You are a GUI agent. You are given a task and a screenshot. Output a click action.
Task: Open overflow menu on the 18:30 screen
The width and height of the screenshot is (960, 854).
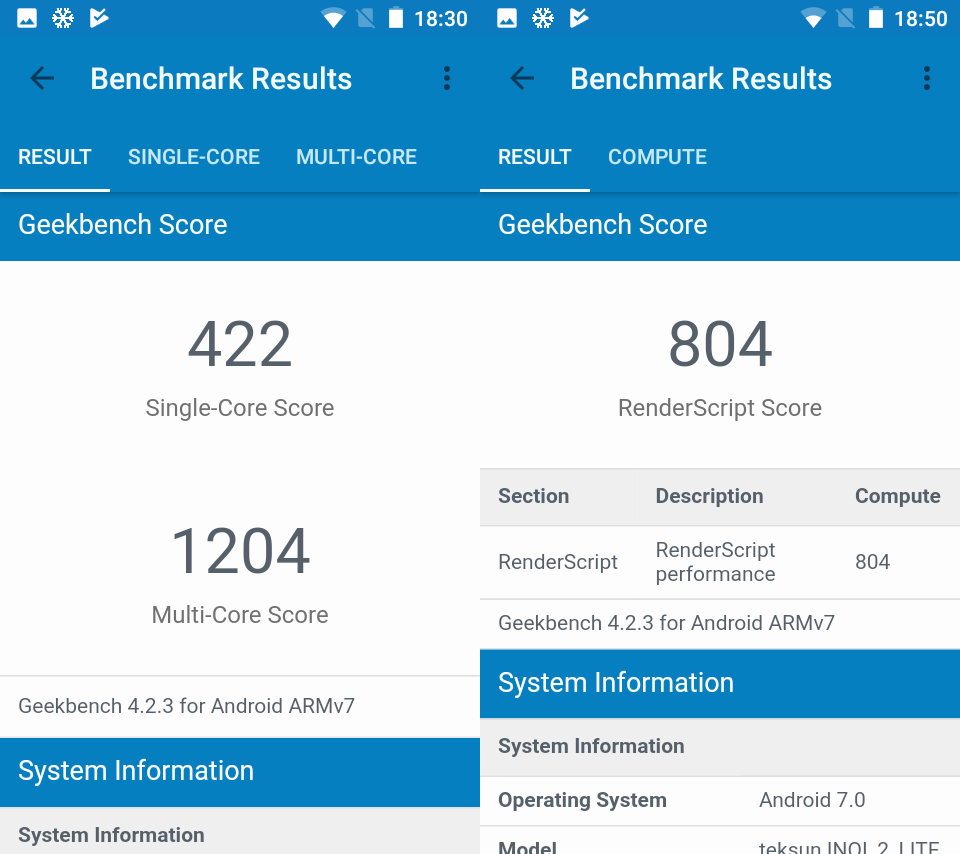point(446,79)
